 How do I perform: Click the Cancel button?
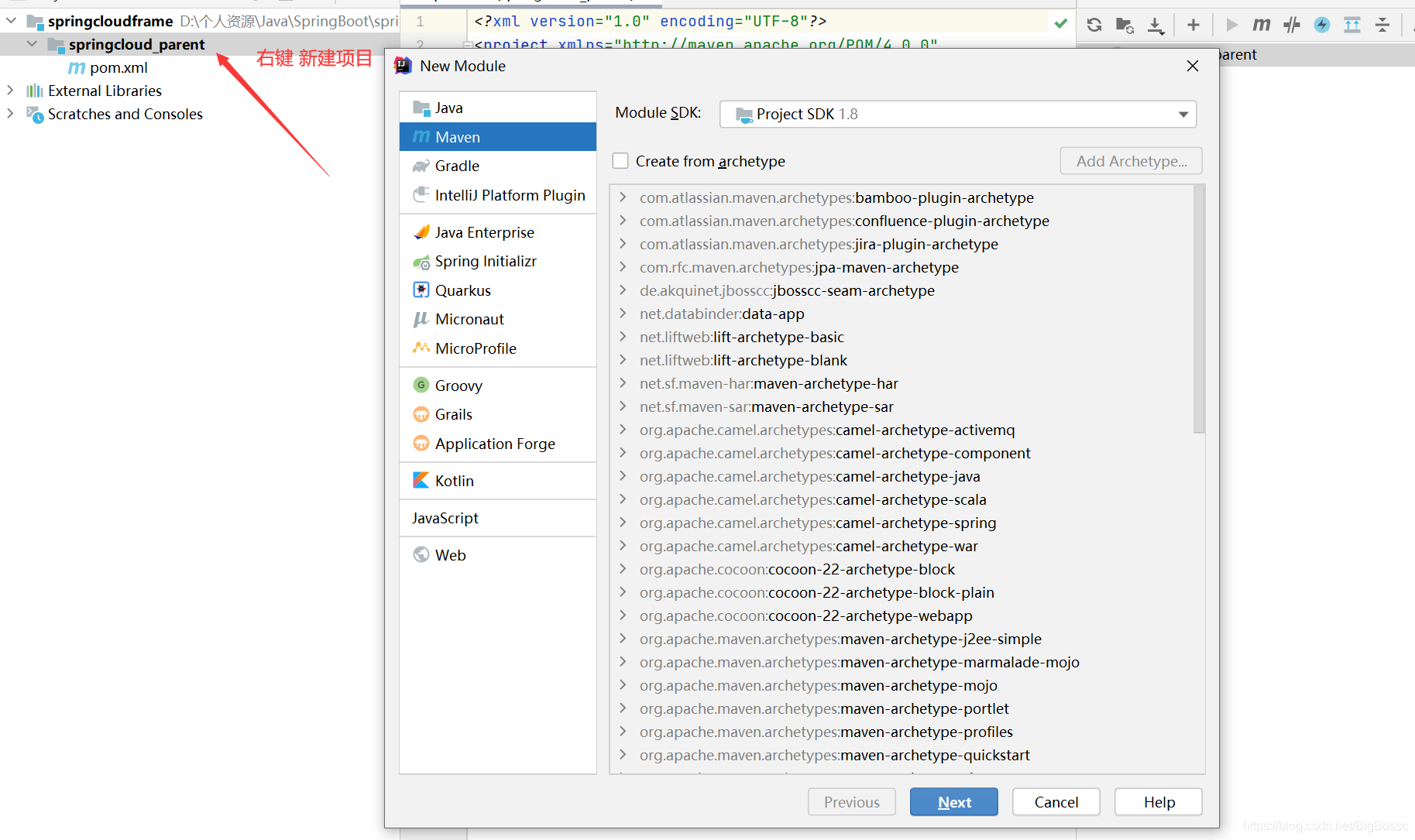[x=1056, y=802]
